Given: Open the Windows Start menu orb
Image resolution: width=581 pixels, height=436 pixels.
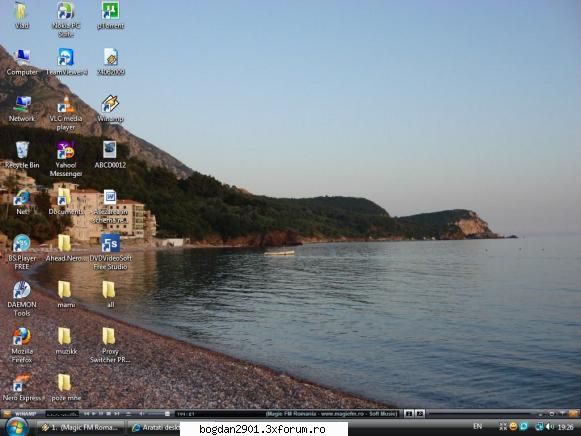Looking at the screenshot, I should click(16, 427).
